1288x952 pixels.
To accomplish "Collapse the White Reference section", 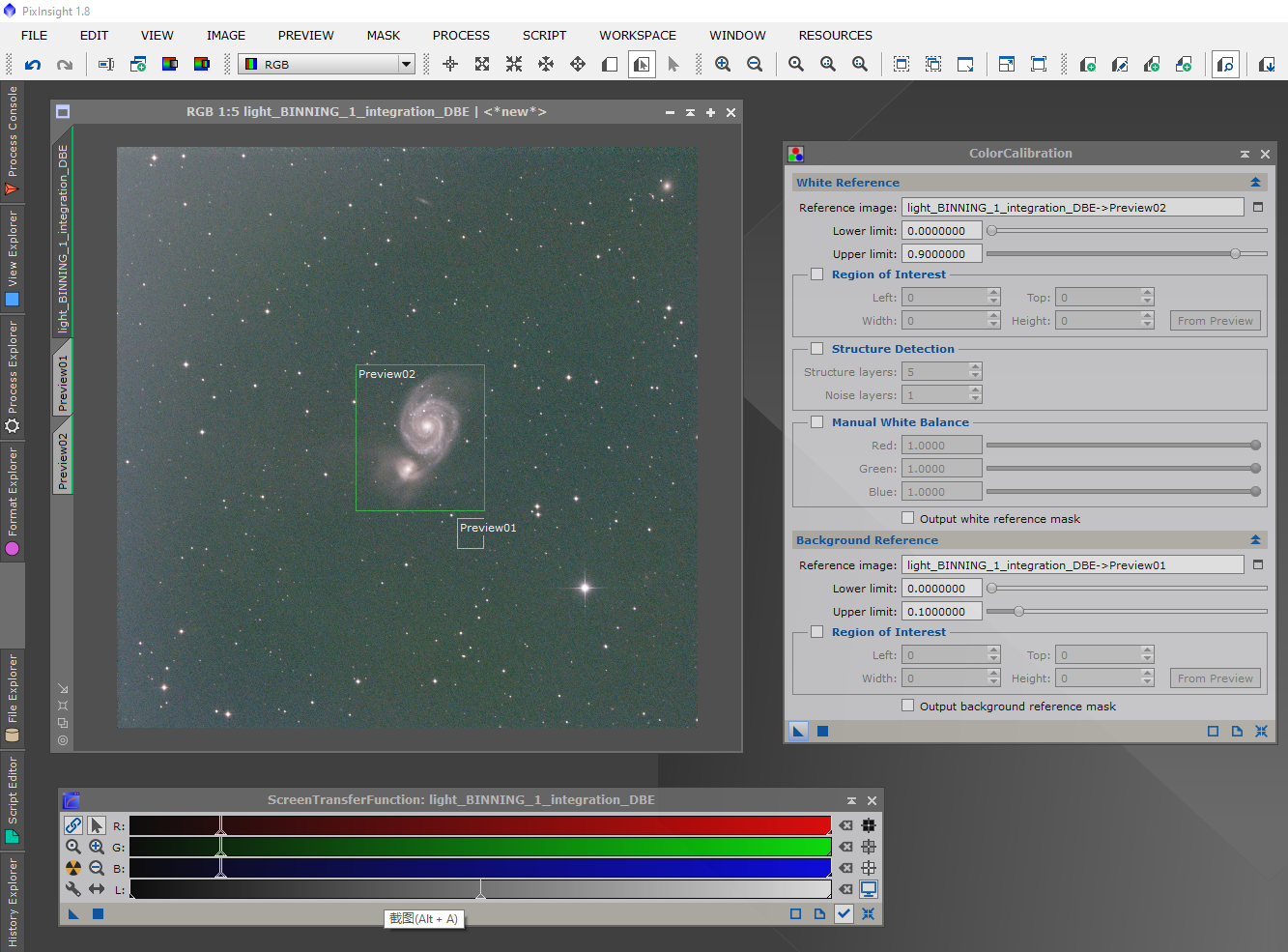I will (x=1255, y=183).
